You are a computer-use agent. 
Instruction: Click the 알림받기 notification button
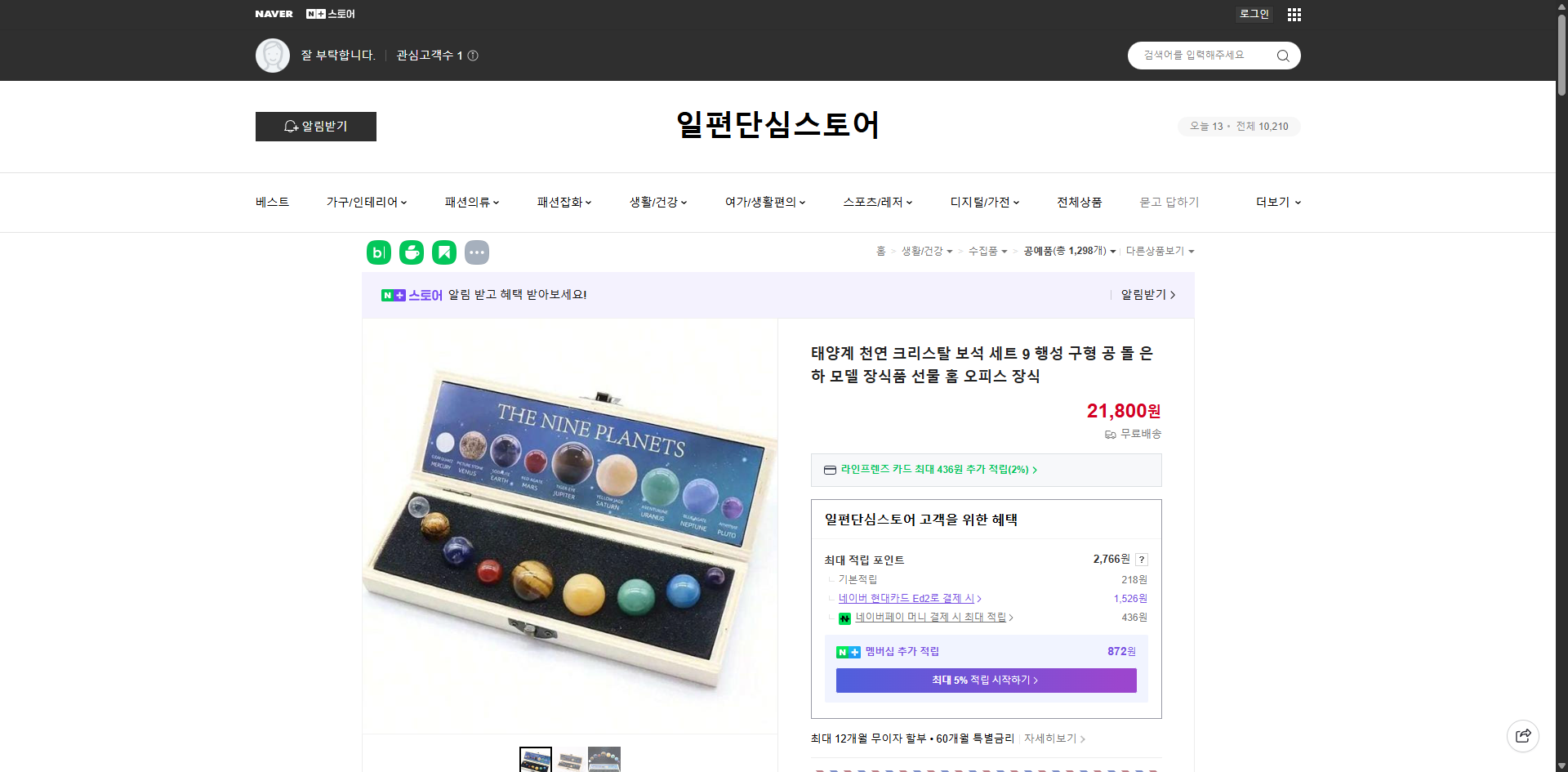315,127
